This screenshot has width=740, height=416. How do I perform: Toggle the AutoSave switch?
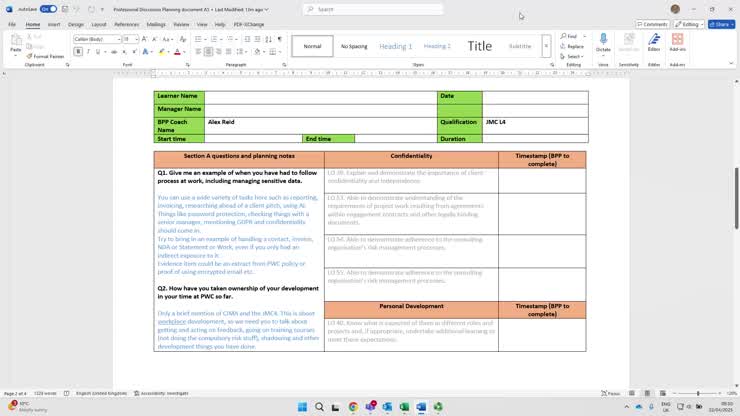click(48, 9)
